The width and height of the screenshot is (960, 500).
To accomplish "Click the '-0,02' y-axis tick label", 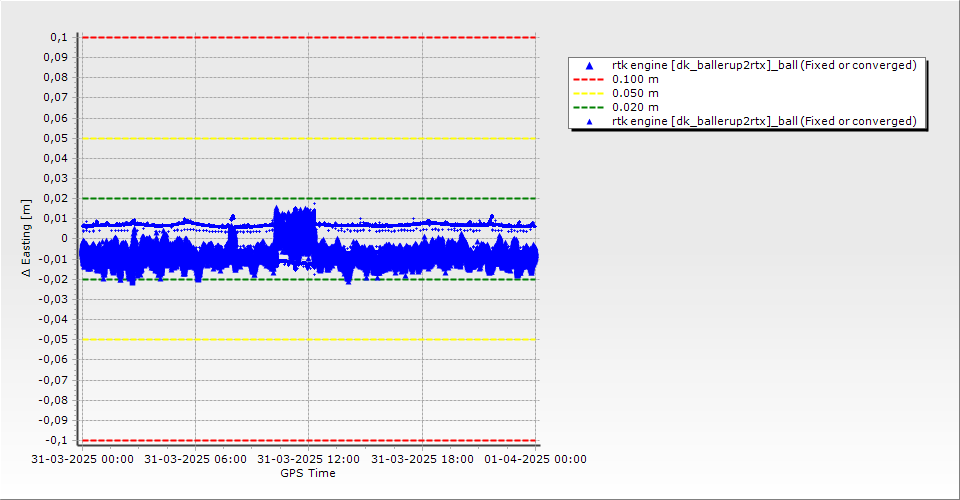I will tap(54, 279).
